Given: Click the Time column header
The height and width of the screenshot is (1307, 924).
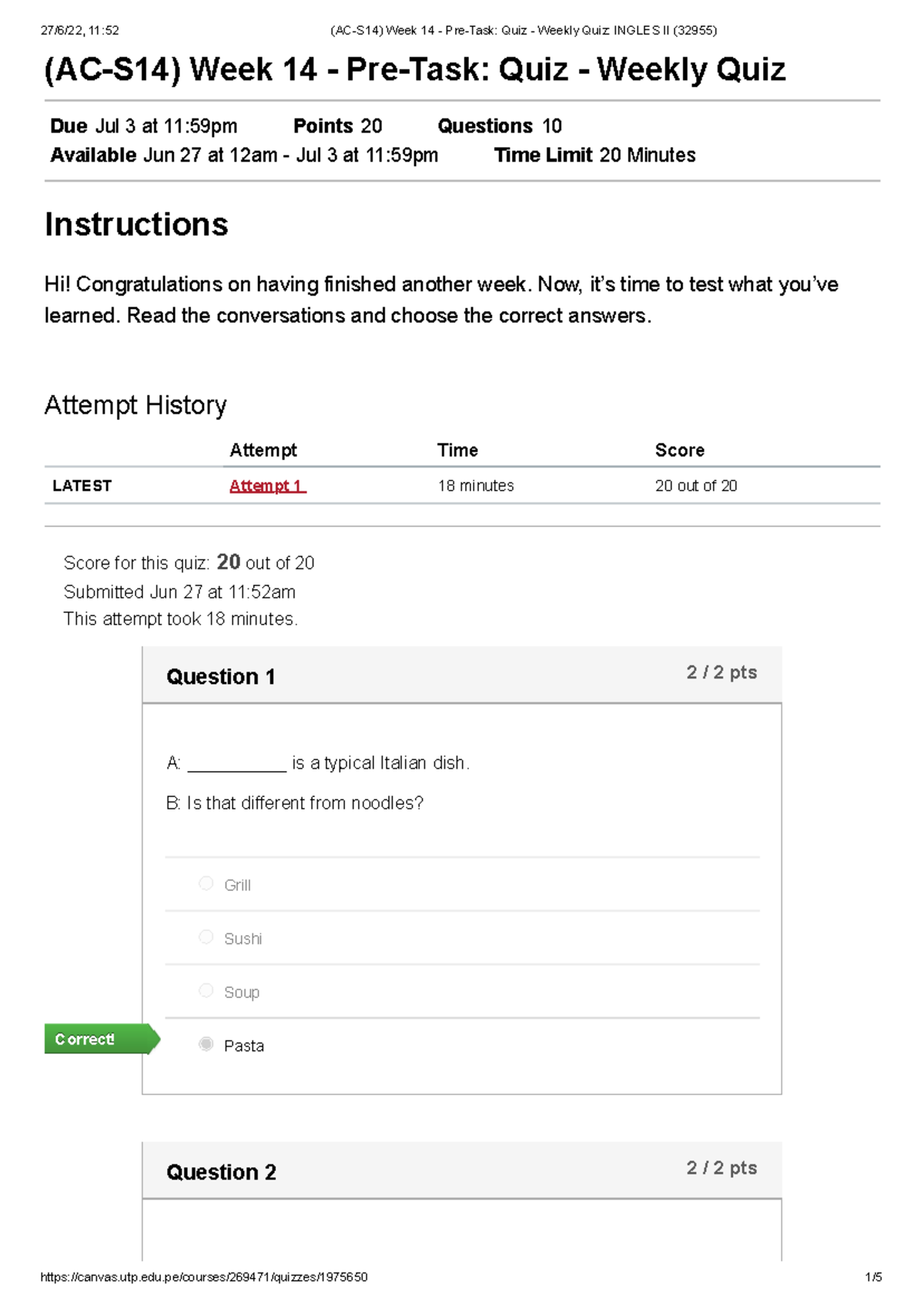Looking at the screenshot, I should [457, 451].
